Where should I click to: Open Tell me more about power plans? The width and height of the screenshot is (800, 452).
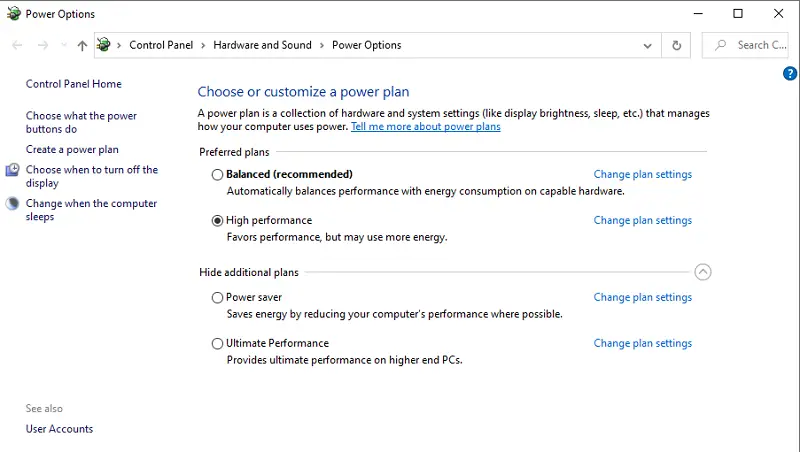(426, 127)
